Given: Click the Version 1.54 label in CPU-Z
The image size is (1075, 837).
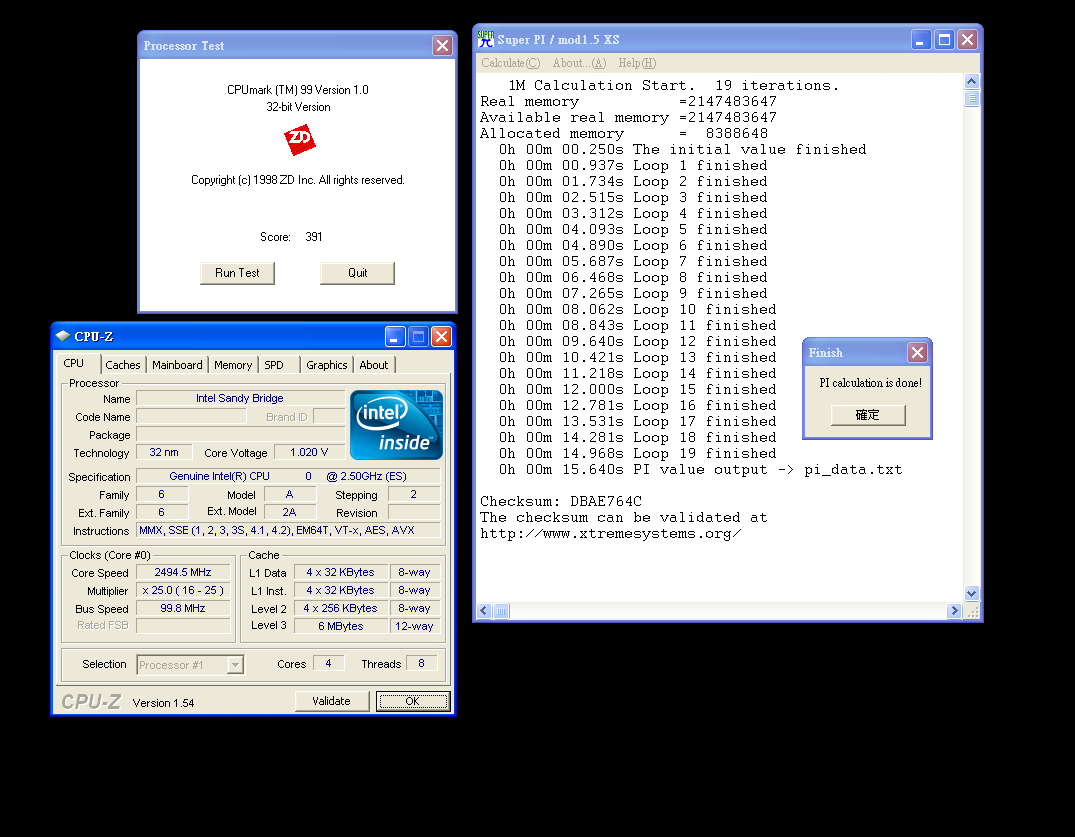Looking at the screenshot, I should click(x=163, y=703).
